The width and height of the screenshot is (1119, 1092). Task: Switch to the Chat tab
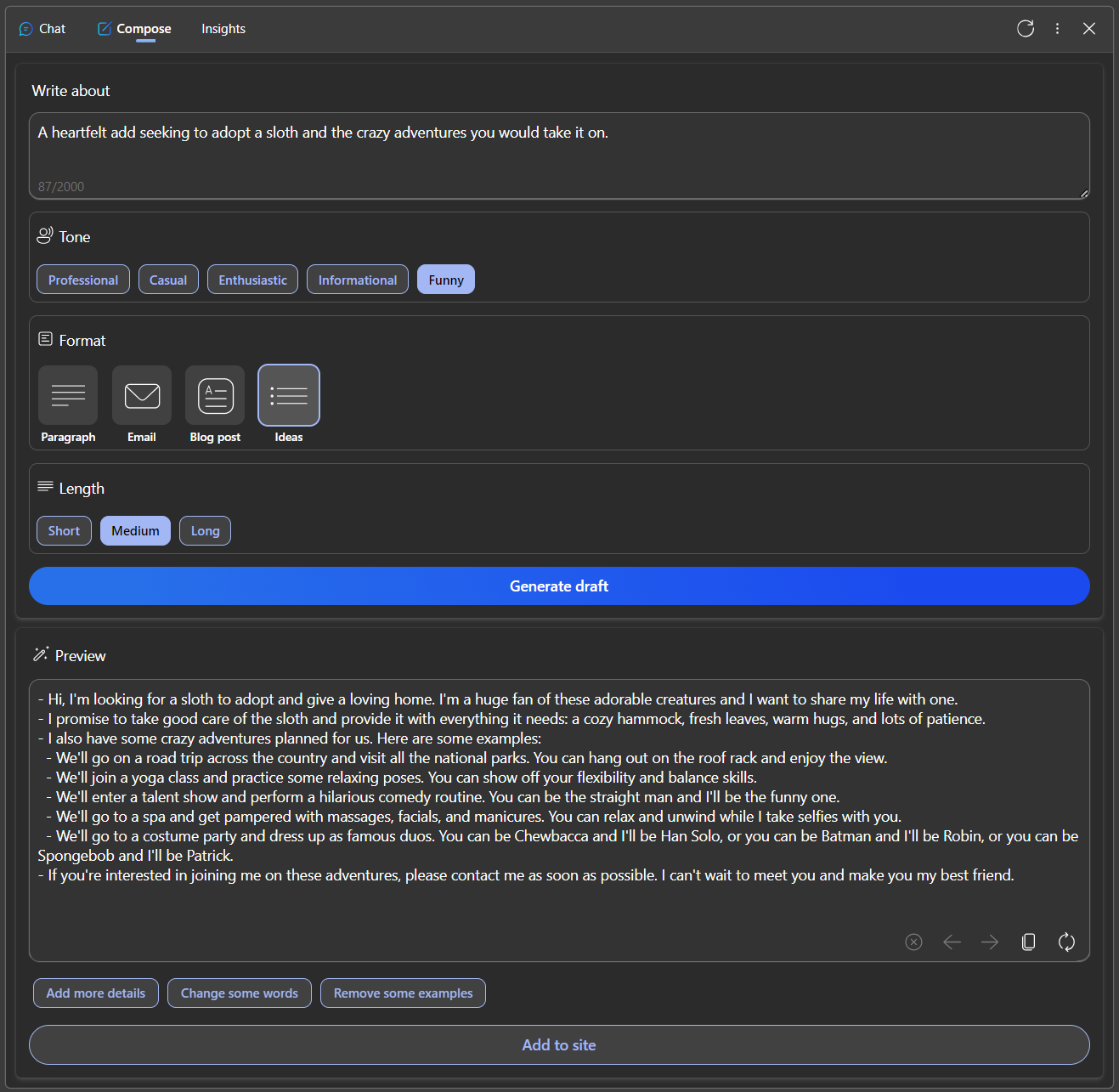42,29
